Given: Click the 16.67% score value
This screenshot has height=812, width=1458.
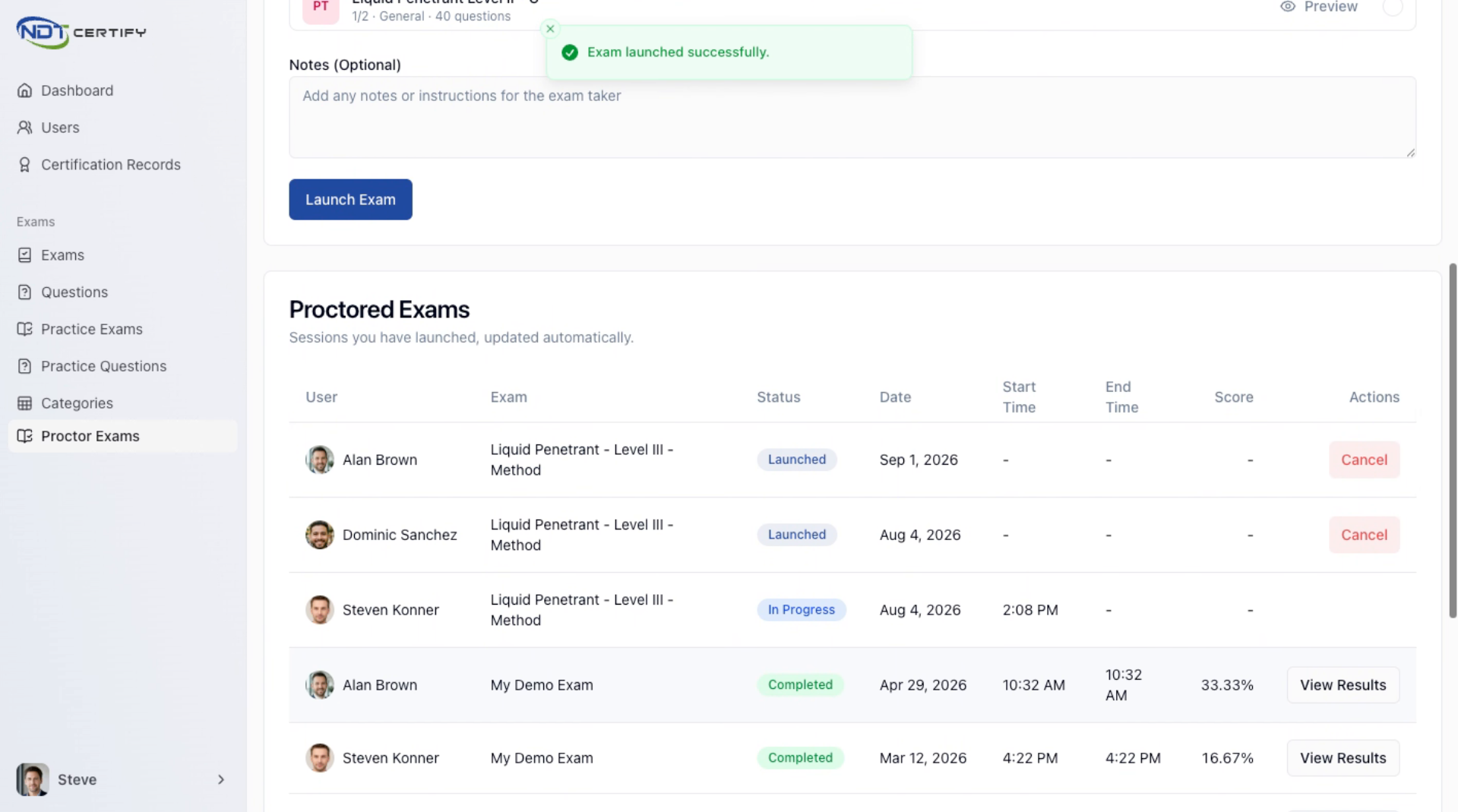Looking at the screenshot, I should (x=1227, y=758).
